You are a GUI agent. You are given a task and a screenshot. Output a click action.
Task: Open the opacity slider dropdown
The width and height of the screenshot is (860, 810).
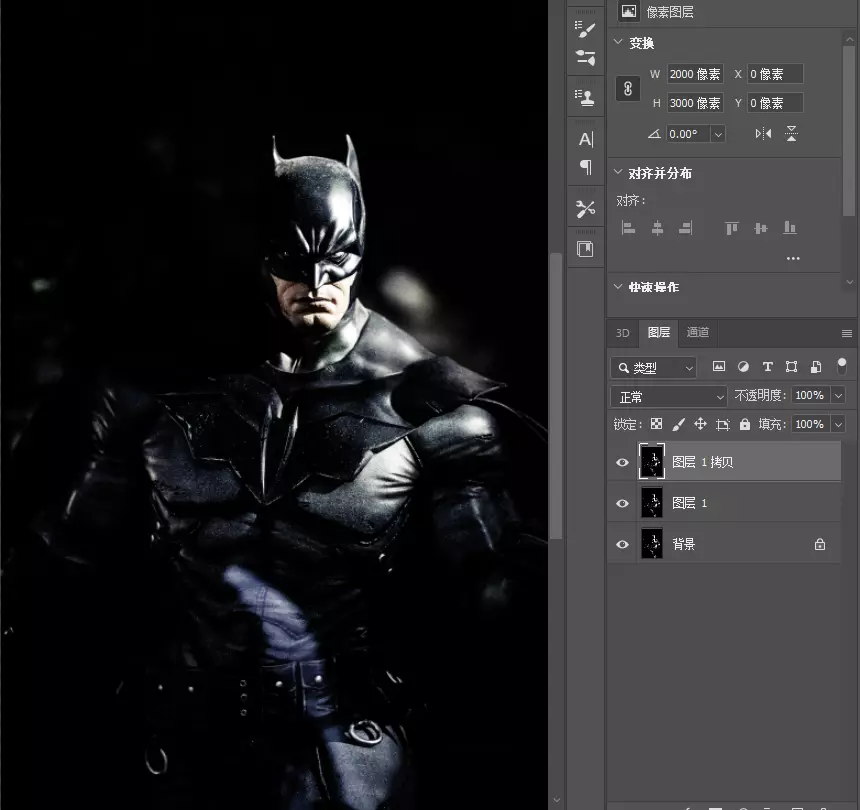pos(838,395)
